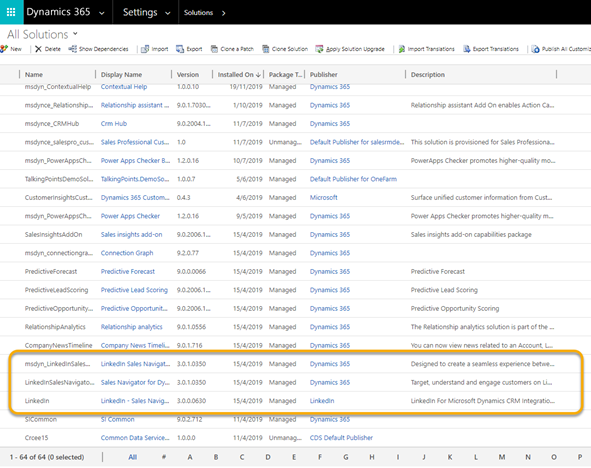Click the New solution icon
Image resolution: width=591 pixels, height=468 pixels.
pyautogui.click(x=4, y=49)
